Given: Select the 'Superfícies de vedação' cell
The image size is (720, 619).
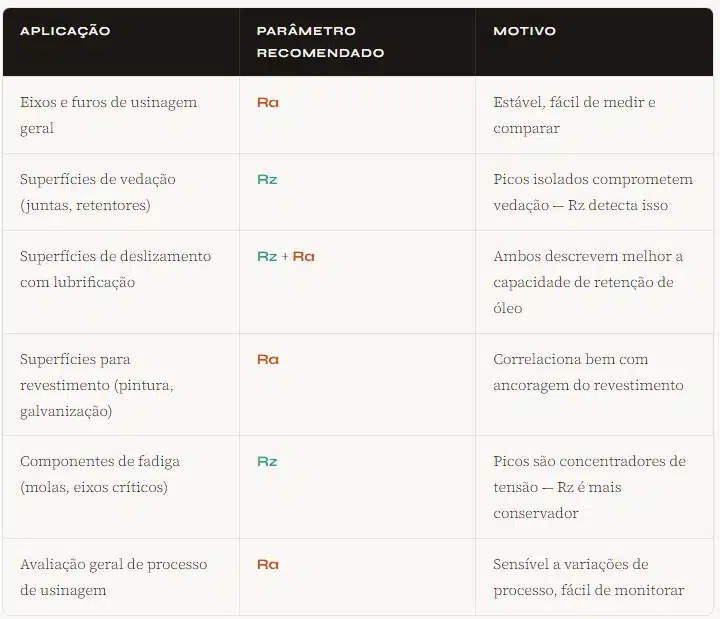Looking at the screenshot, I should (98, 192).
